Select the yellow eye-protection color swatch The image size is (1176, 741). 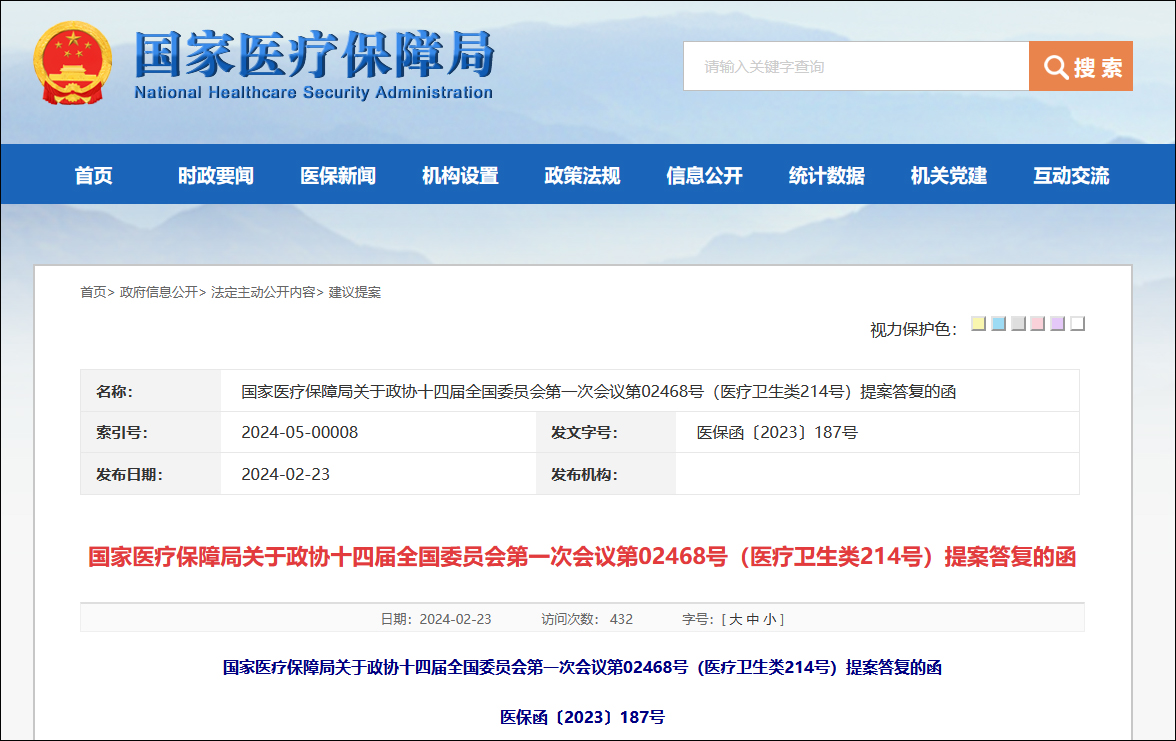coord(978,323)
